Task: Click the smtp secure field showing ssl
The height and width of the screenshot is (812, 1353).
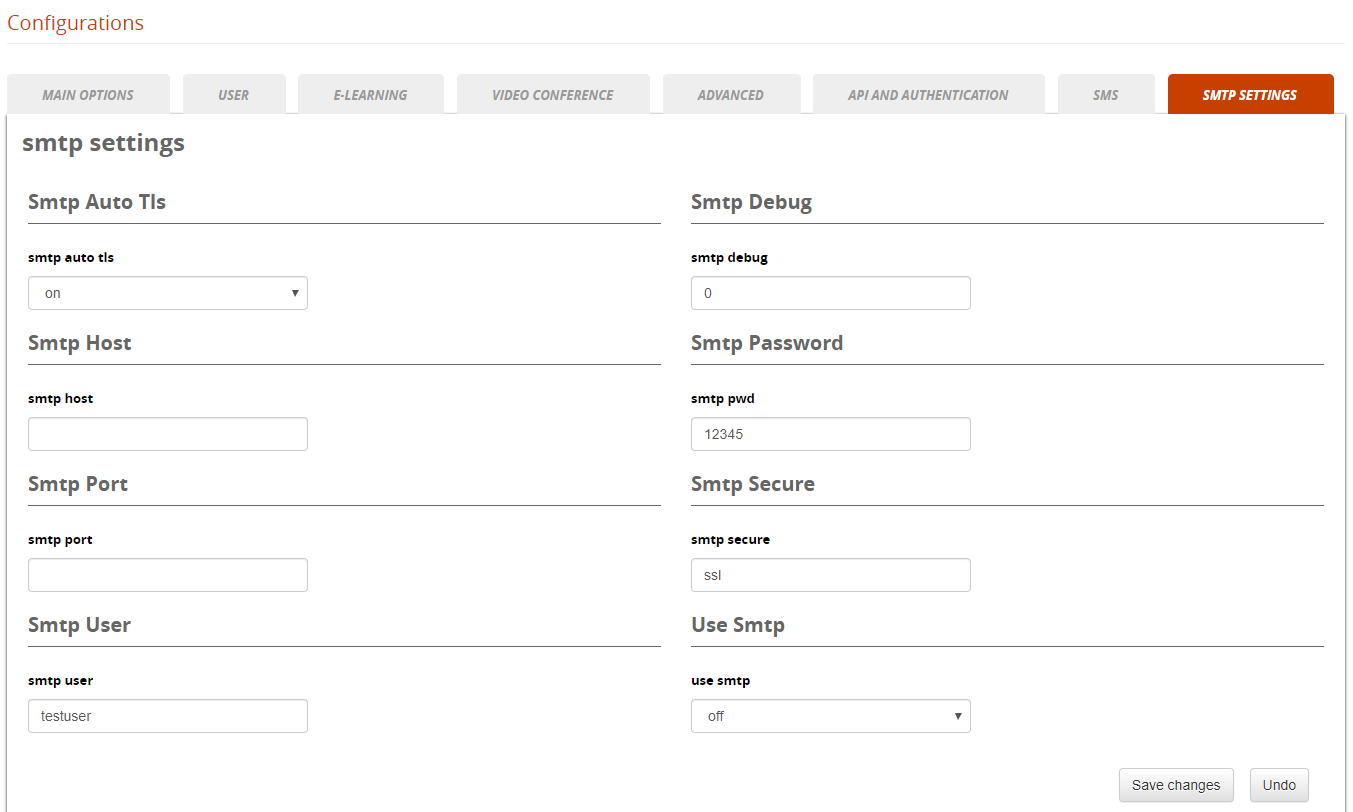Action: pos(830,576)
